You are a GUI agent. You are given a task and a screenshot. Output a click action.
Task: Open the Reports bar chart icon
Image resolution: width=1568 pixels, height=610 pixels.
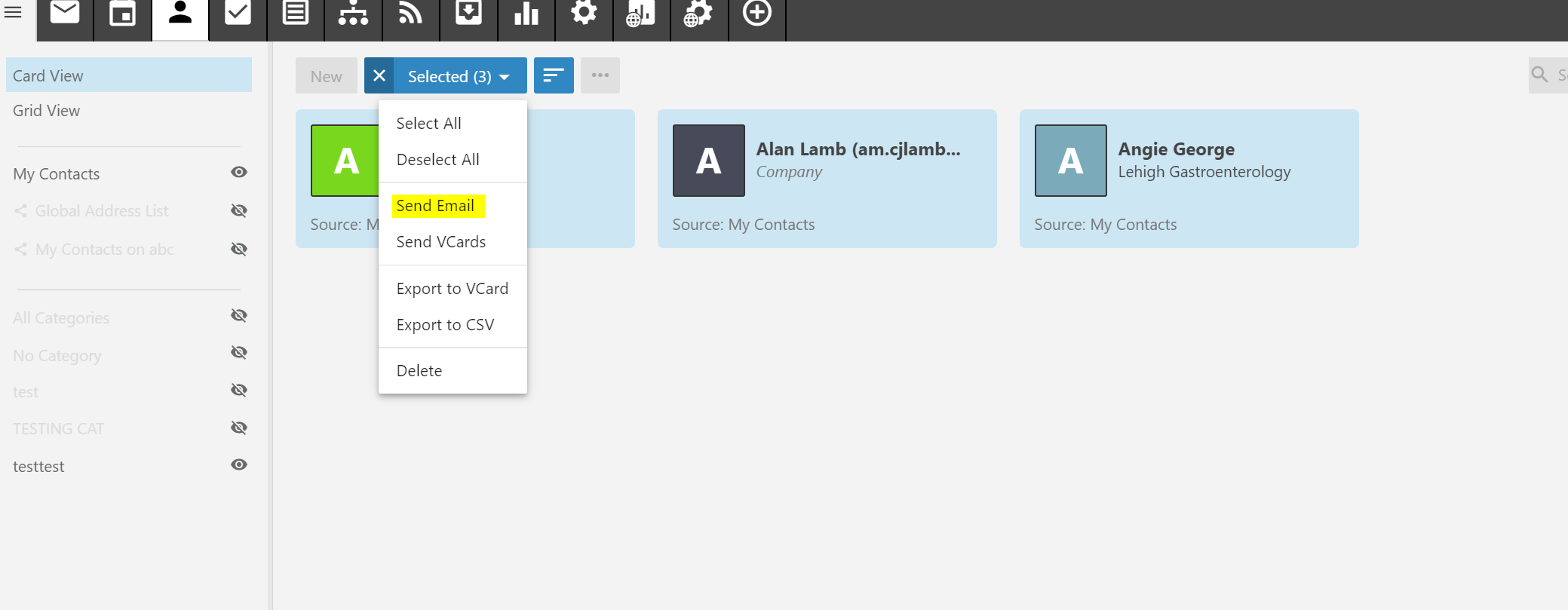tap(526, 13)
